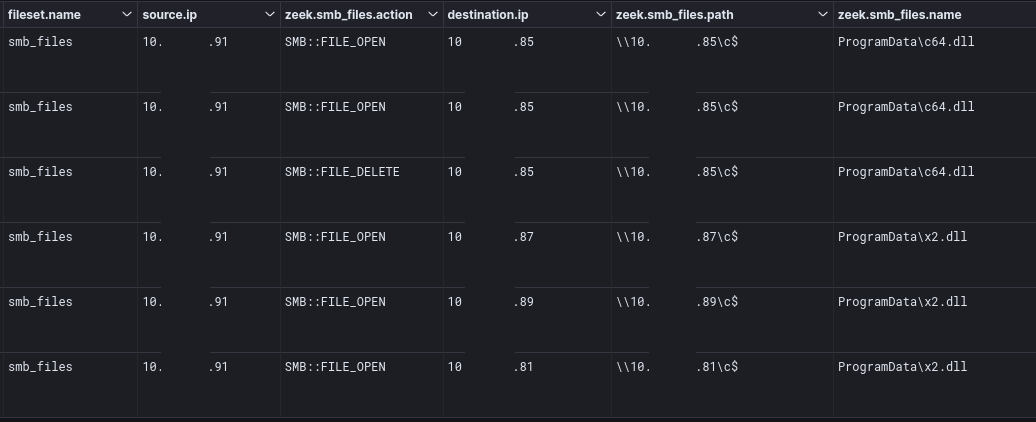Image resolution: width=1036 pixels, height=422 pixels.
Task: Select the source.ip column header
Action: [x=170, y=15]
